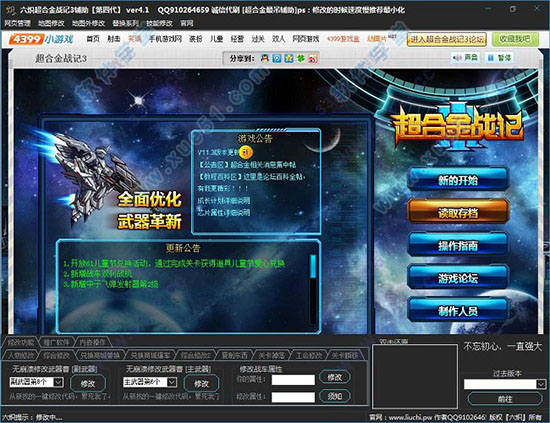
Task: Toggle the 声音 sound button
Action: 465,57
